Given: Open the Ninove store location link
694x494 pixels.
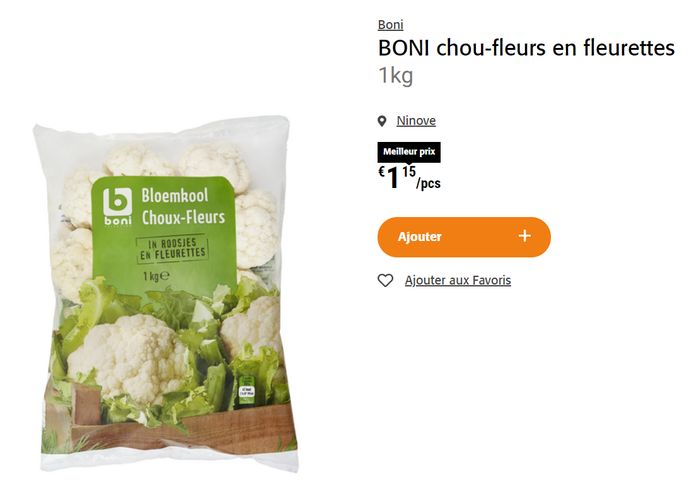Looking at the screenshot, I should (416, 120).
